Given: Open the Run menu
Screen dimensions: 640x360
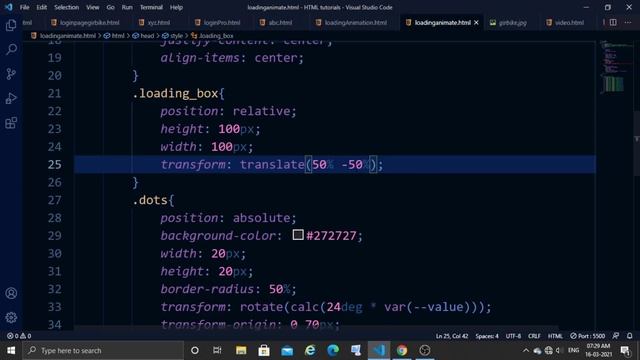Looking at the screenshot, I should coord(127,7).
